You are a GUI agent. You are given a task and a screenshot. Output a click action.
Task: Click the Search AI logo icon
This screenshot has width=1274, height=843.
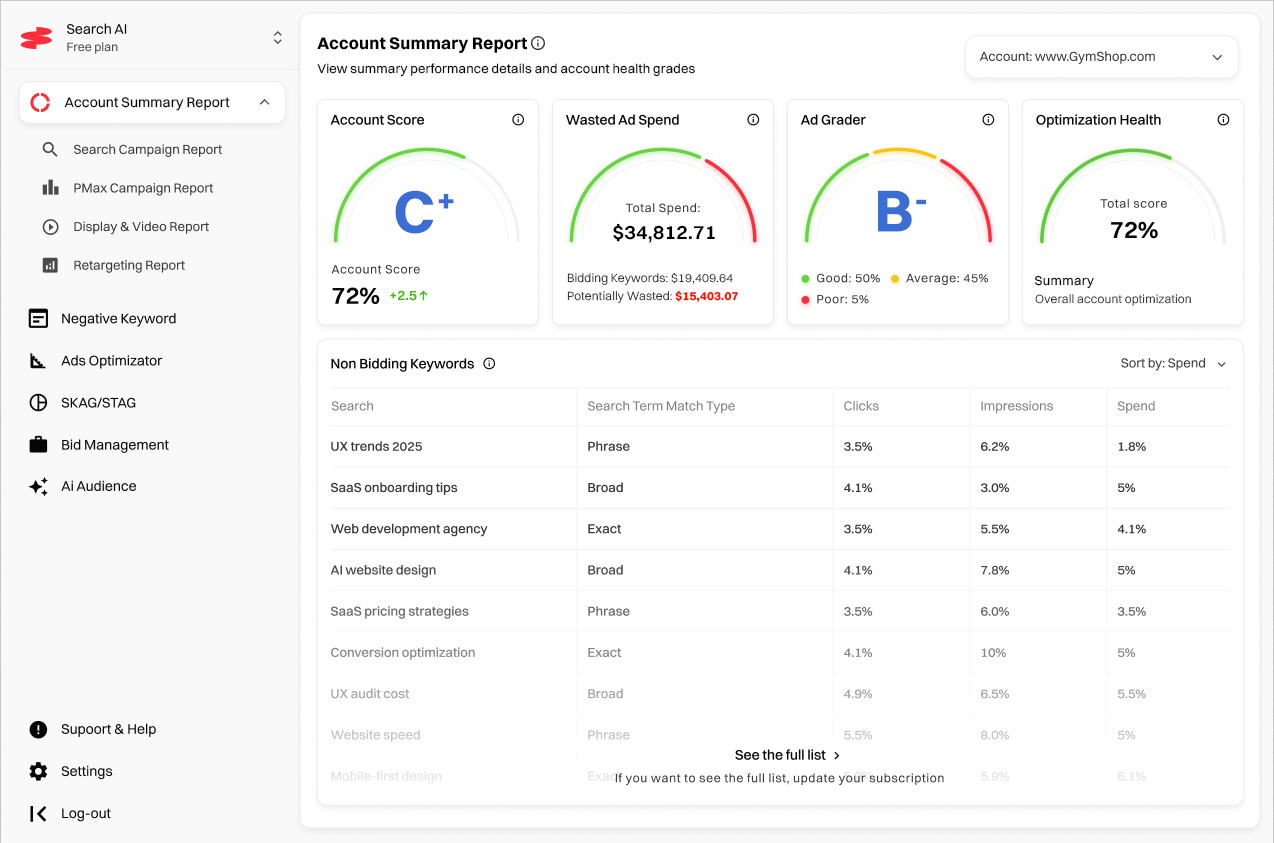[36, 38]
